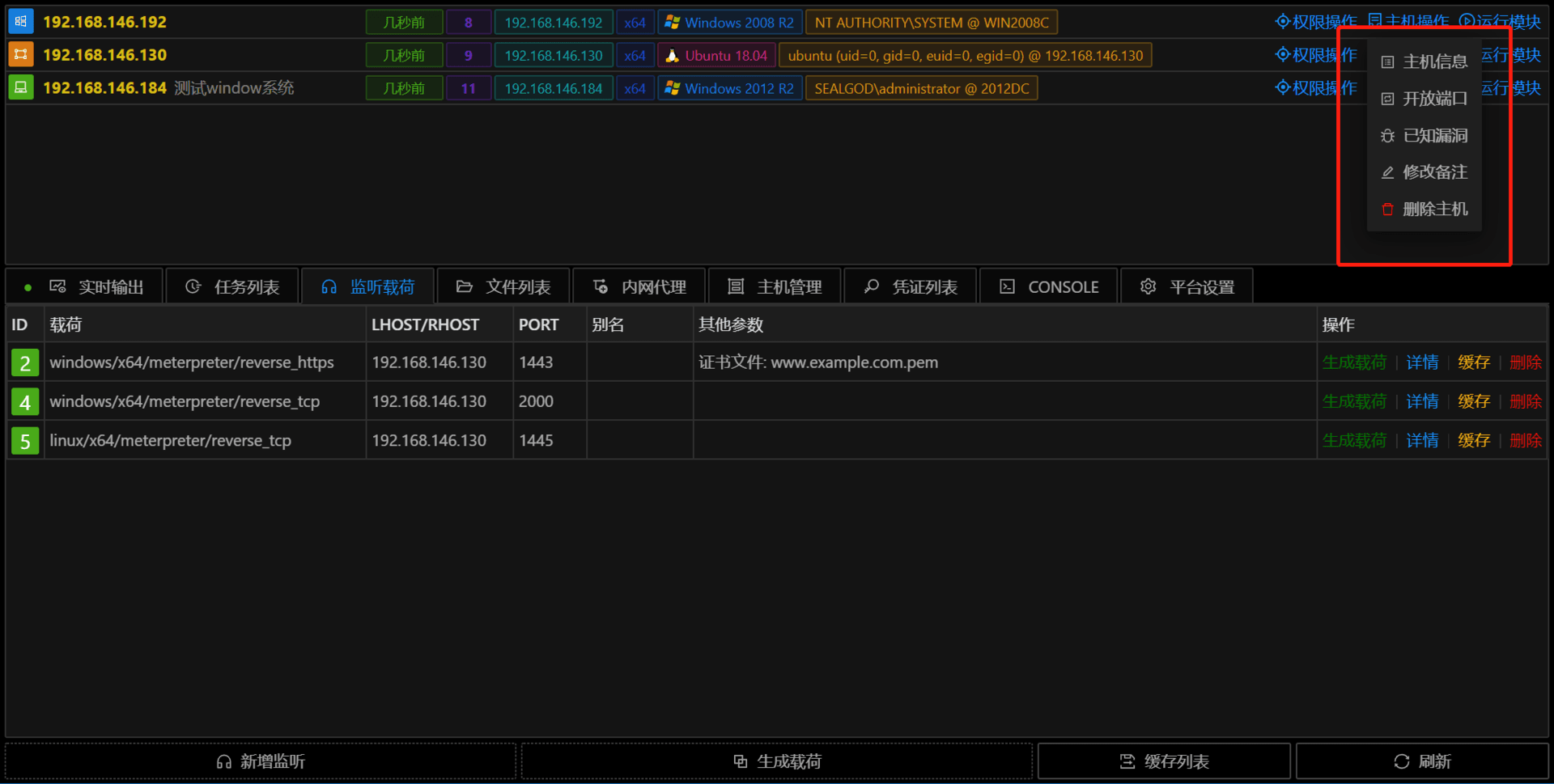
Task: Switch to the 任务列表 tab
Action: click(x=232, y=286)
